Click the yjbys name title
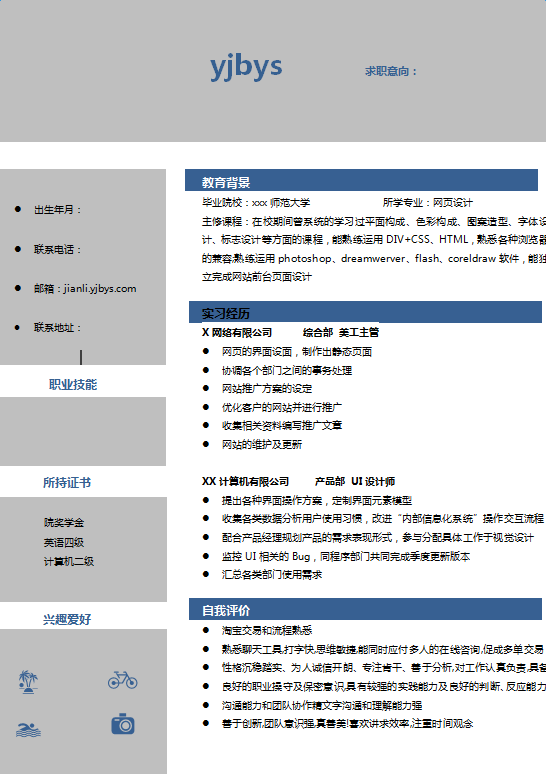Image resolution: width=546 pixels, height=774 pixels. [246, 67]
